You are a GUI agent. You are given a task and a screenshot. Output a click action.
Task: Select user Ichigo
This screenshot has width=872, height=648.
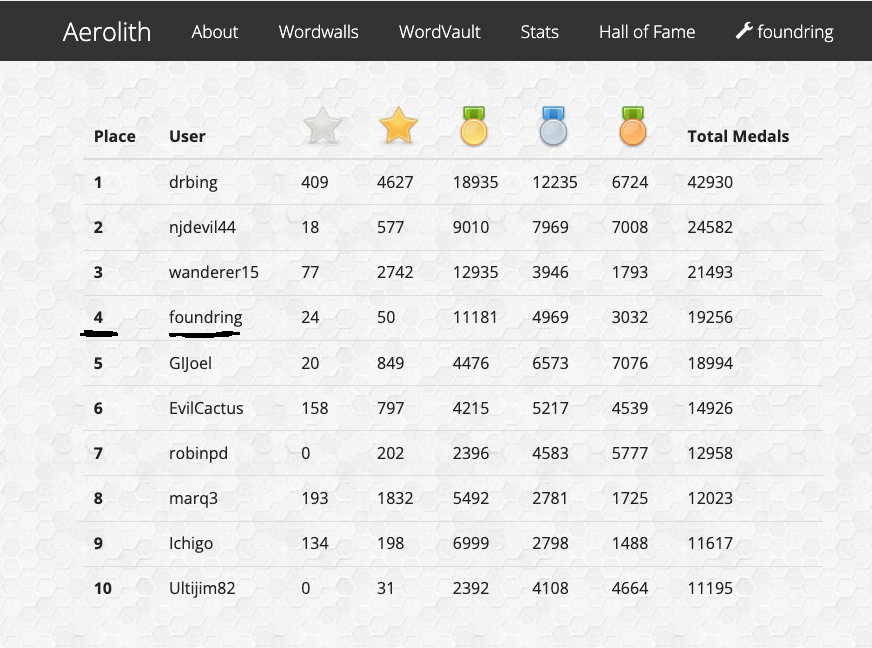point(191,544)
